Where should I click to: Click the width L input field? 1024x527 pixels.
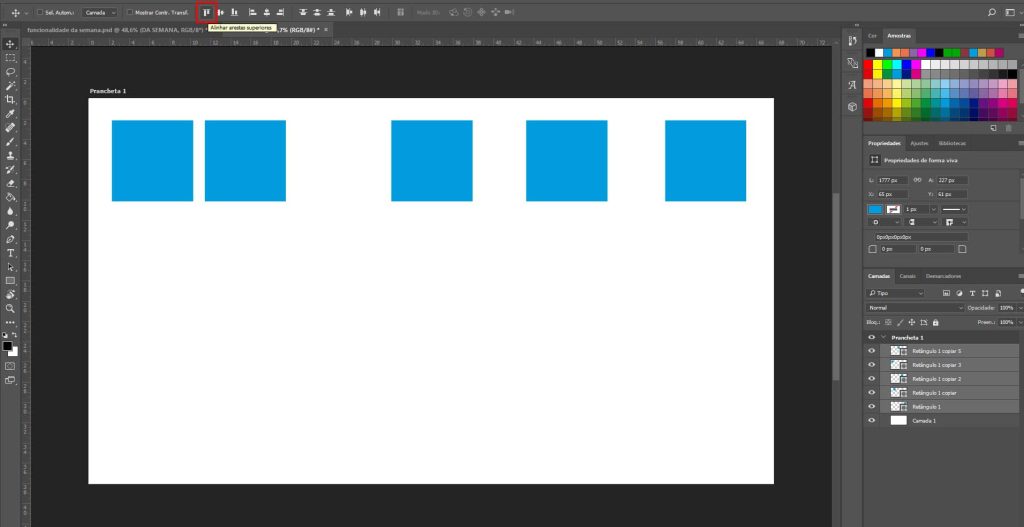pyautogui.click(x=891, y=180)
